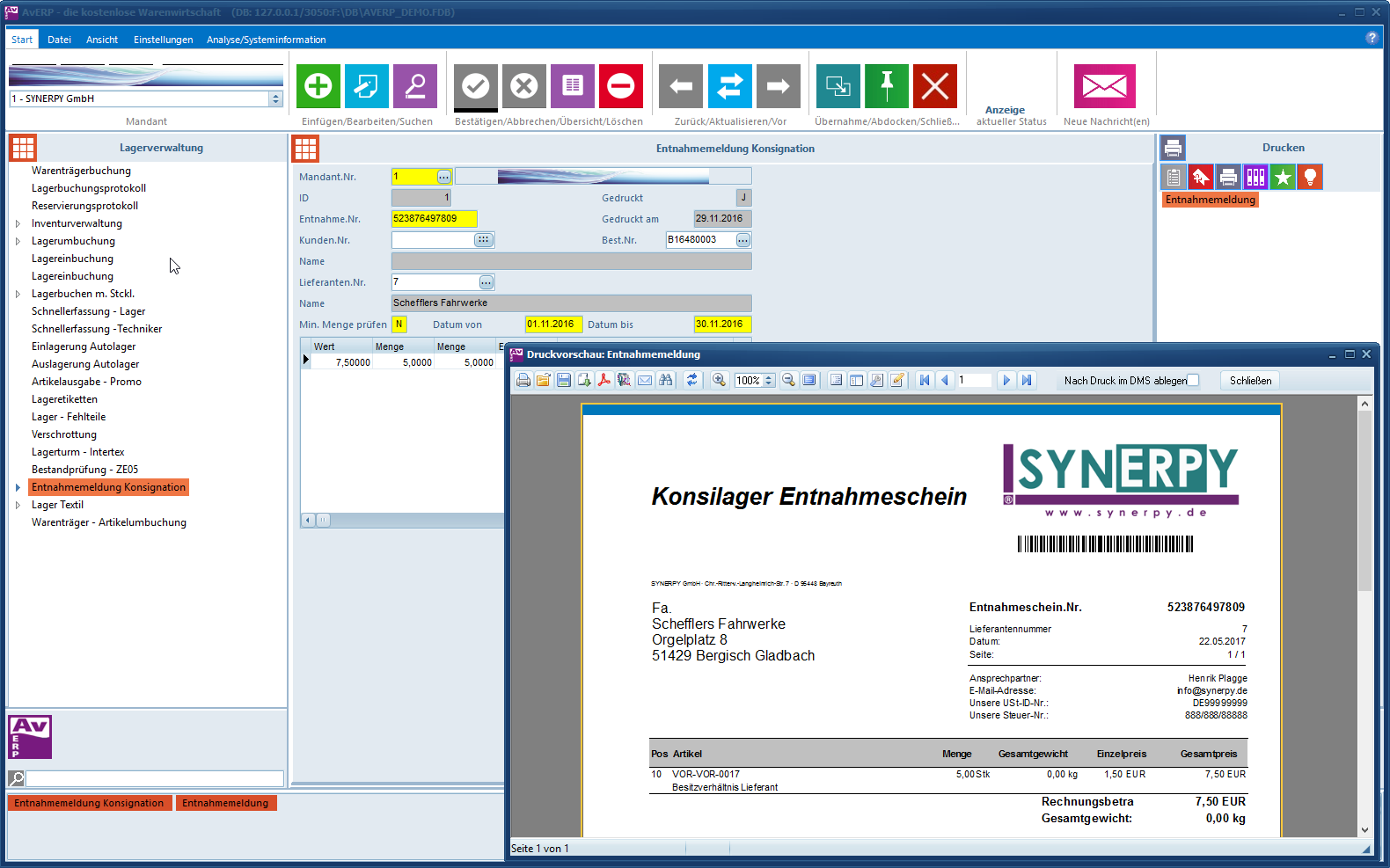Click Schließen button in print preview
Screen dimensions: 1390x868
pyautogui.click(x=1249, y=381)
